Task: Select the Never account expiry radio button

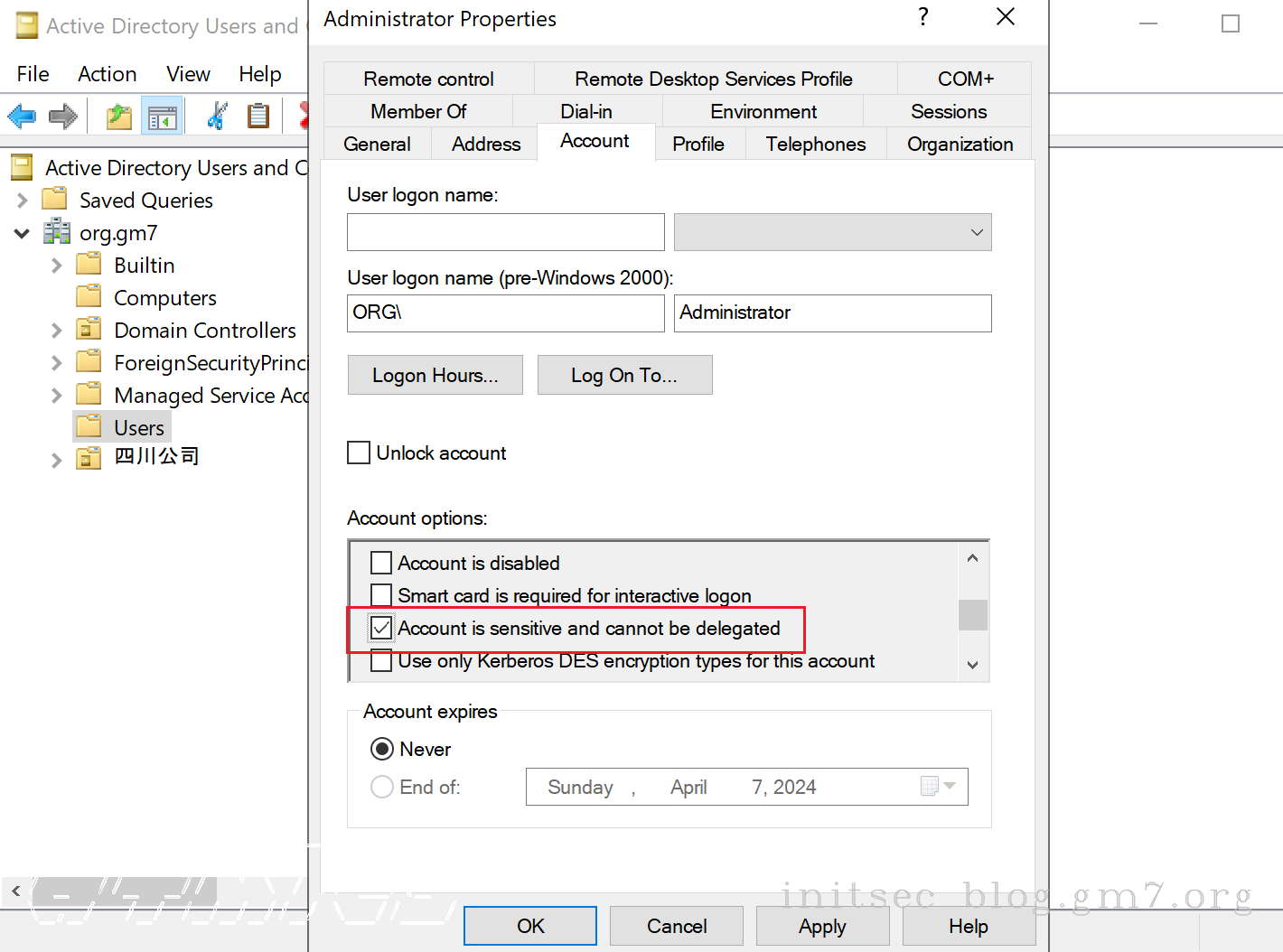Action: pyautogui.click(x=382, y=749)
